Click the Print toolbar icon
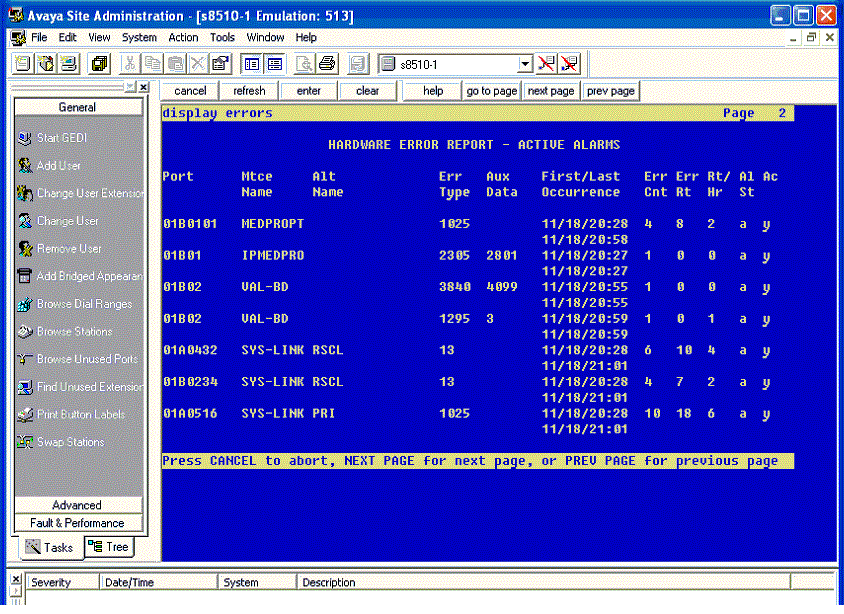This screenshot has width=844, height=614. (x=327, y=64)
